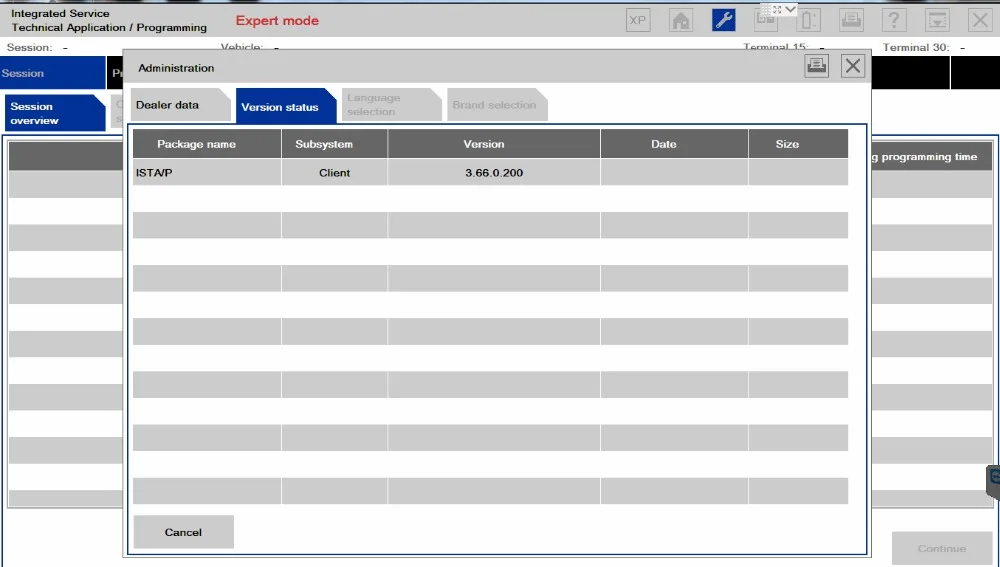Click the 3.66.0.200 version cell

[494, 172]
